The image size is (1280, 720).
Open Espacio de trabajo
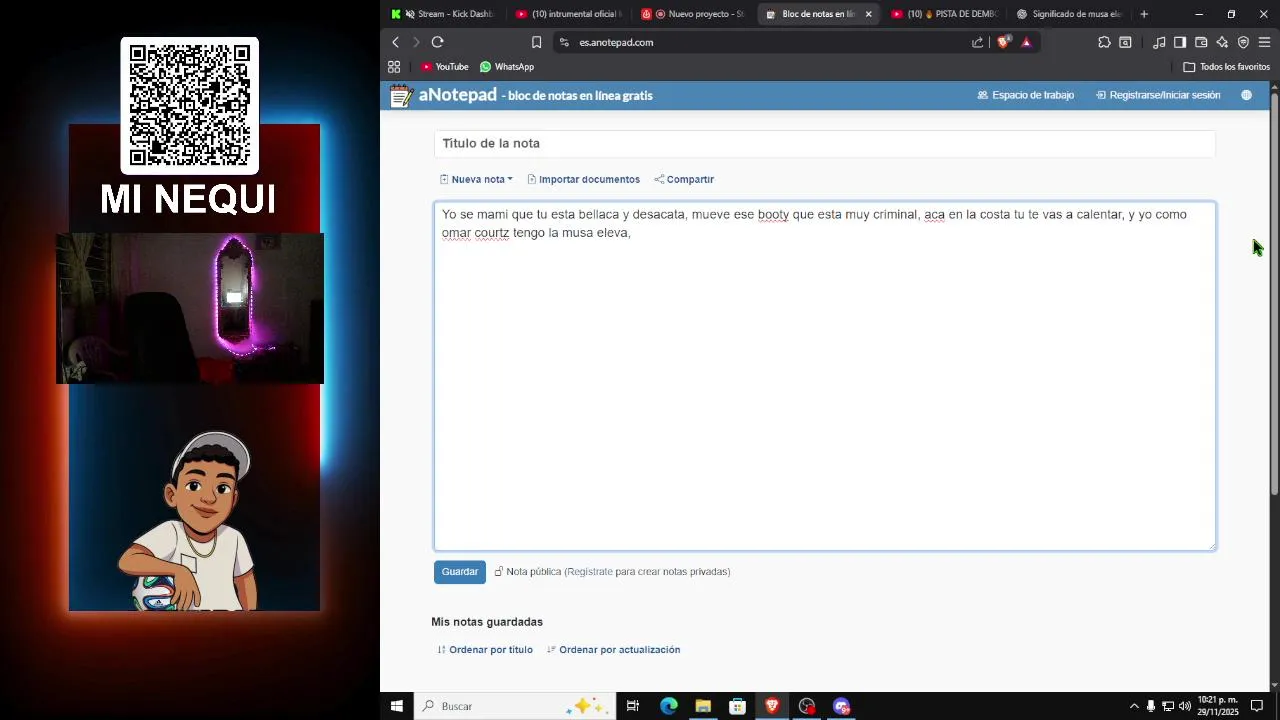(1026, 95)
